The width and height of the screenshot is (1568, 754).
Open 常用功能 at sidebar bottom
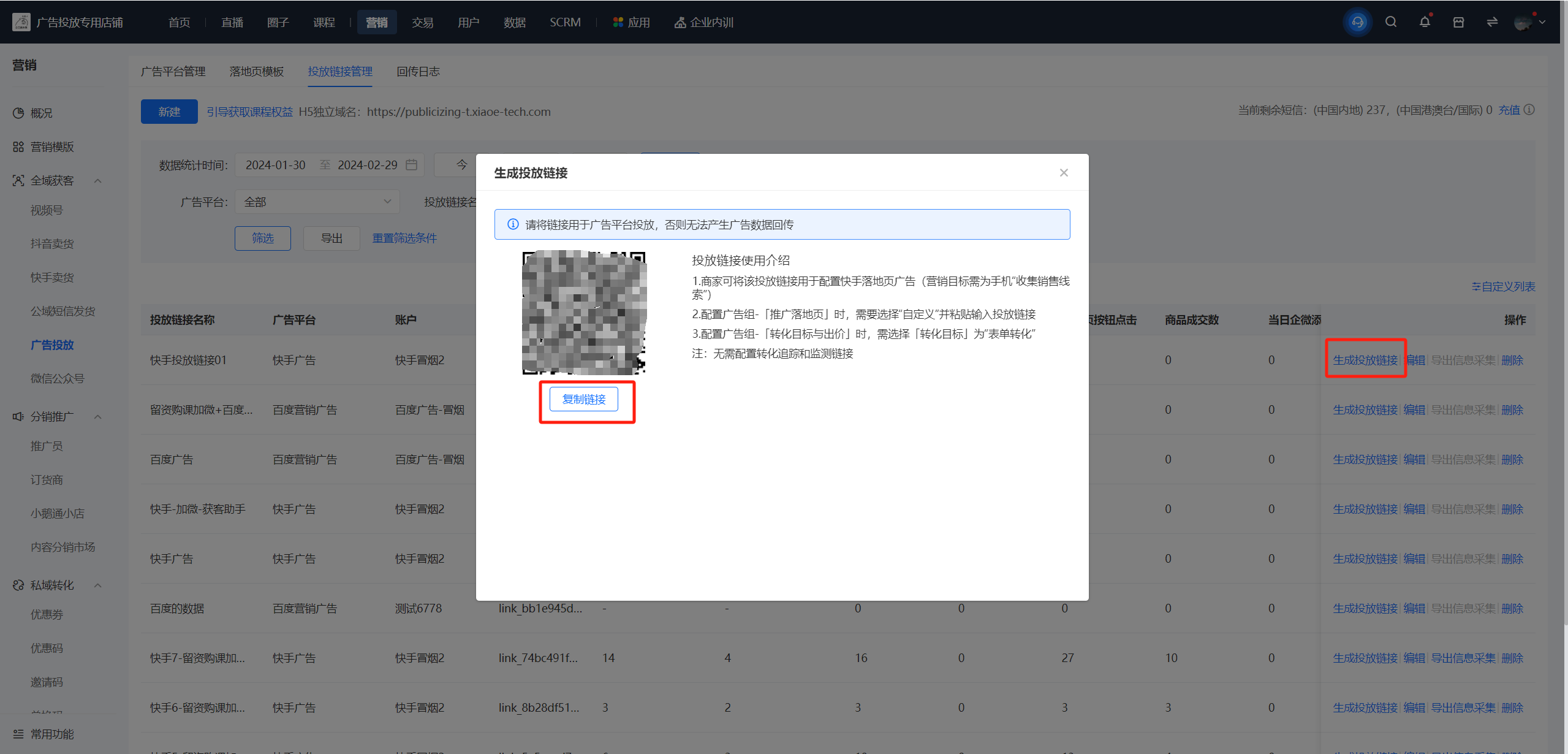pyautogui.click(x=43, y=734)
